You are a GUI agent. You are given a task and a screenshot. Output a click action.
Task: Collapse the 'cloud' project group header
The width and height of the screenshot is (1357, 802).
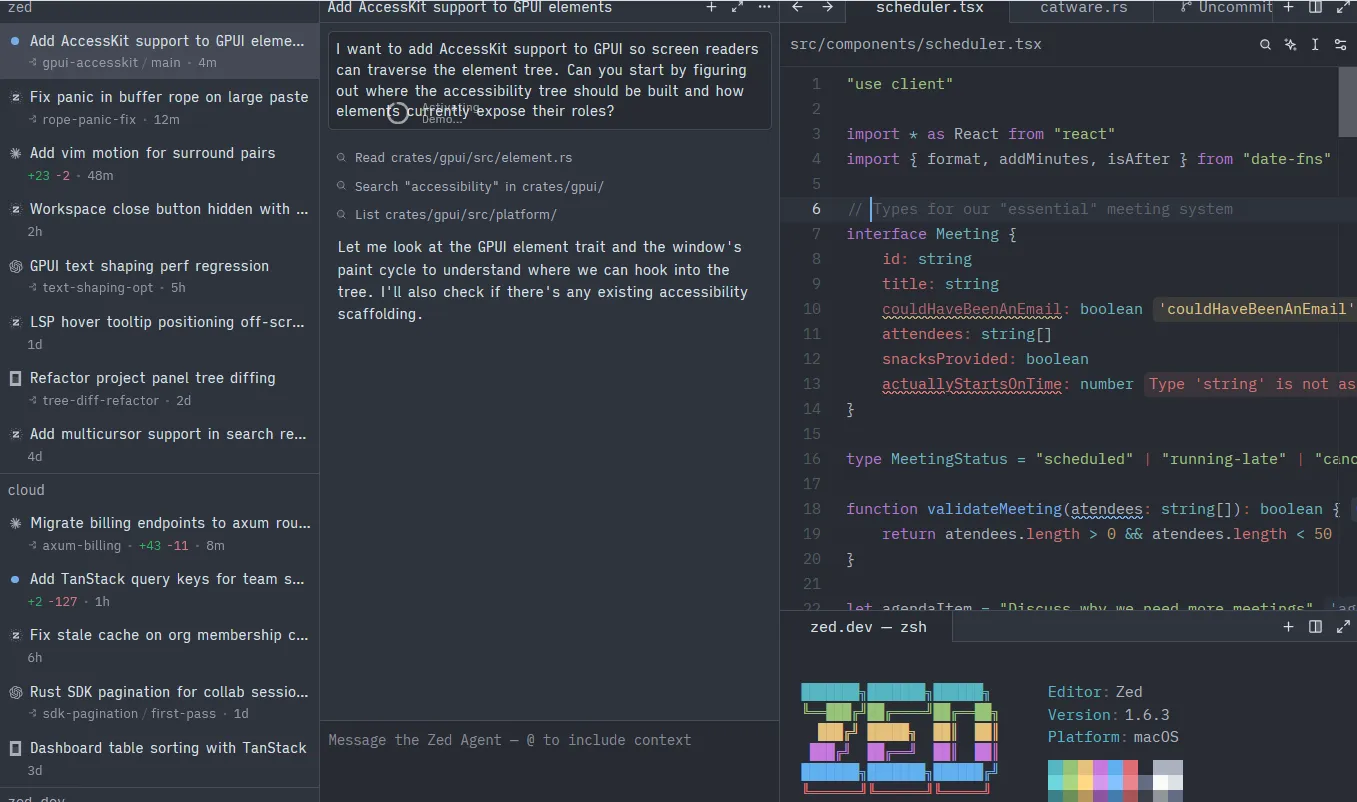pyautogui.click(x=160, y=490)
